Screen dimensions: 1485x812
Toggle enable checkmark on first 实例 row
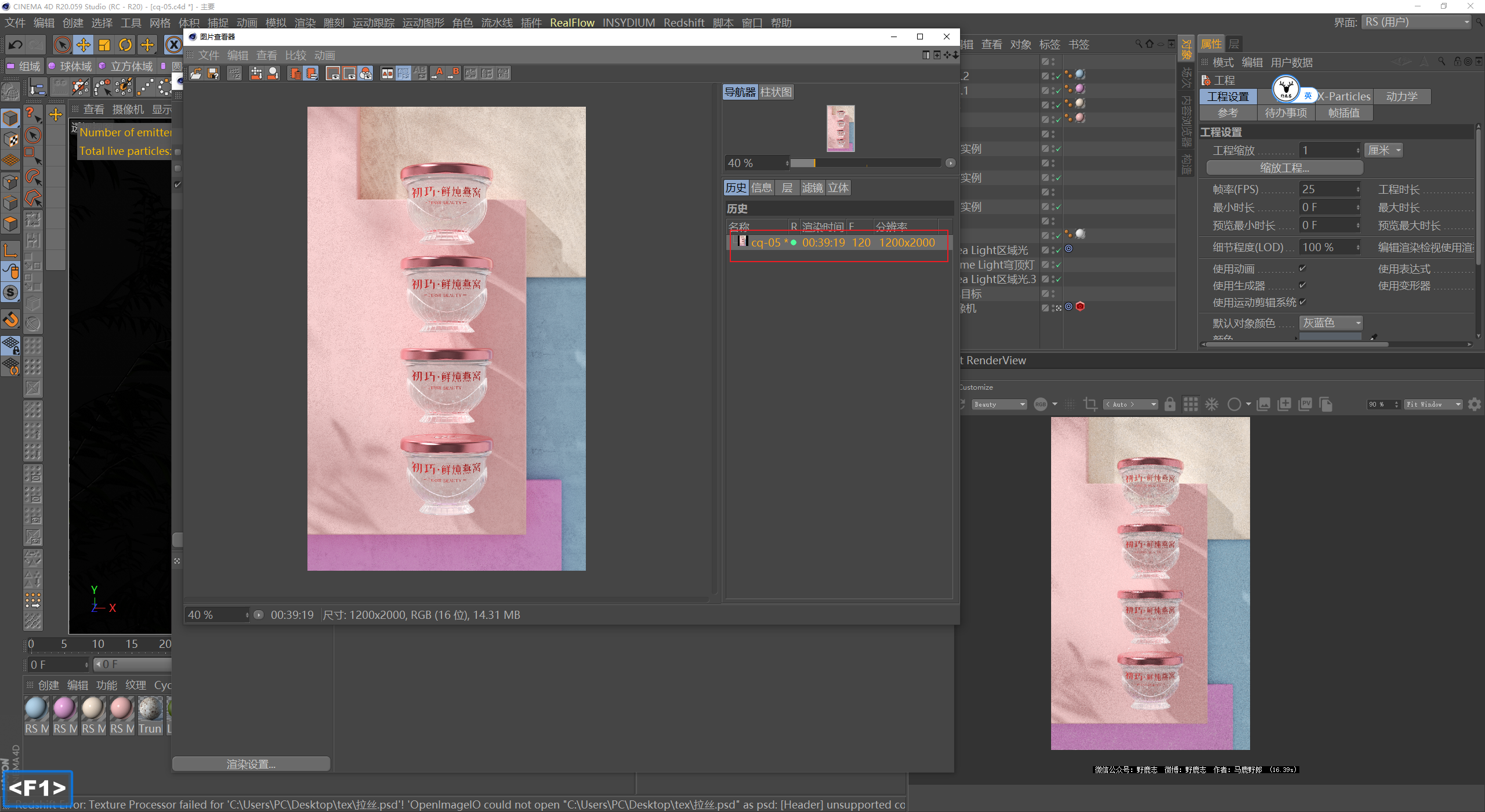[x=1058, y=149]
